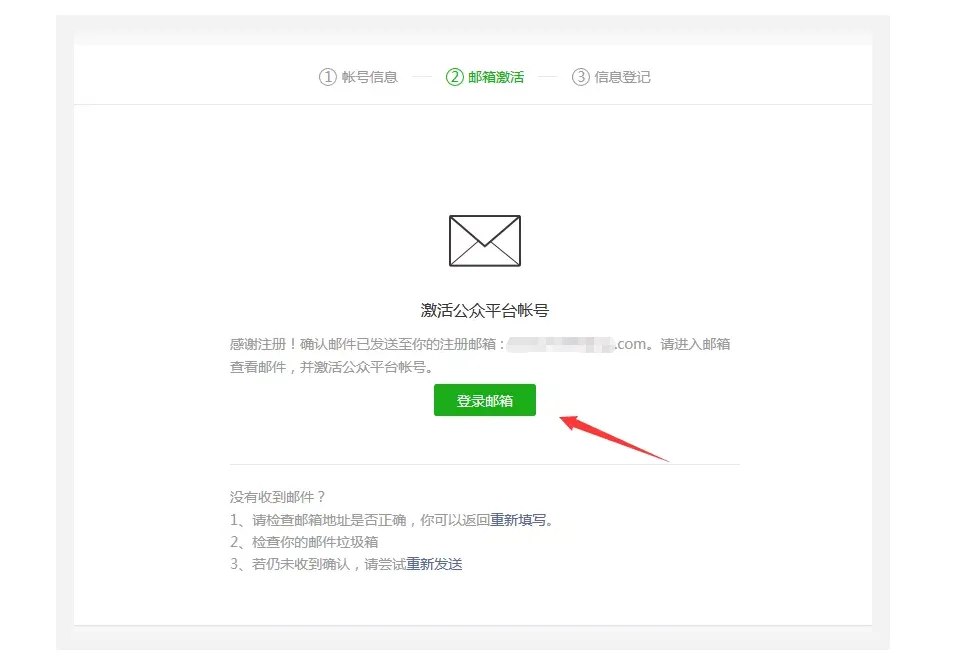Click the 激活公众平台帐号 heading
953x657 pixels.
point(484,311)
